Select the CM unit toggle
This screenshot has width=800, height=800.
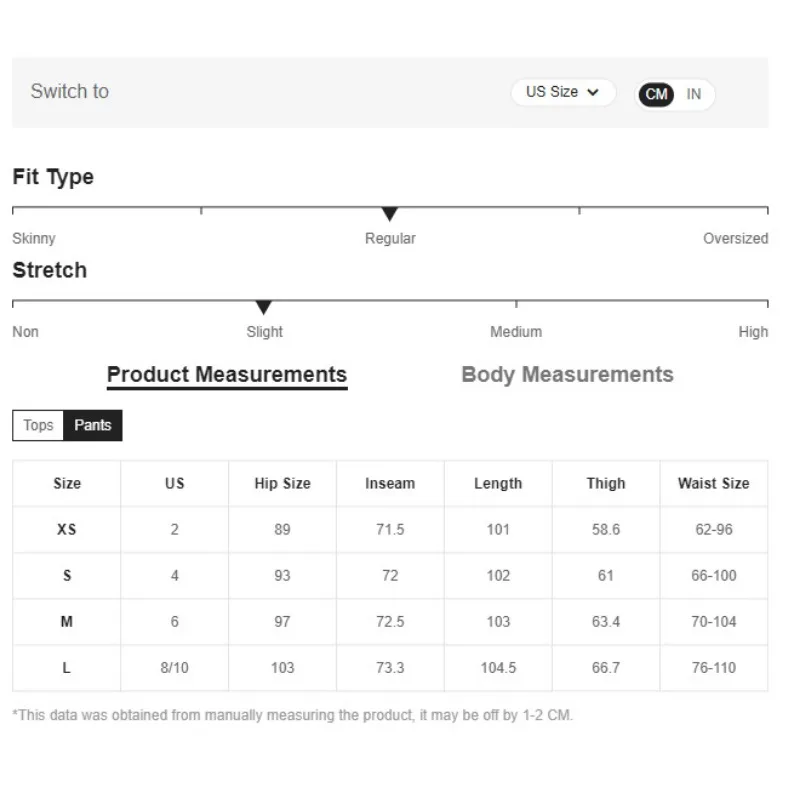pos(656,94)
